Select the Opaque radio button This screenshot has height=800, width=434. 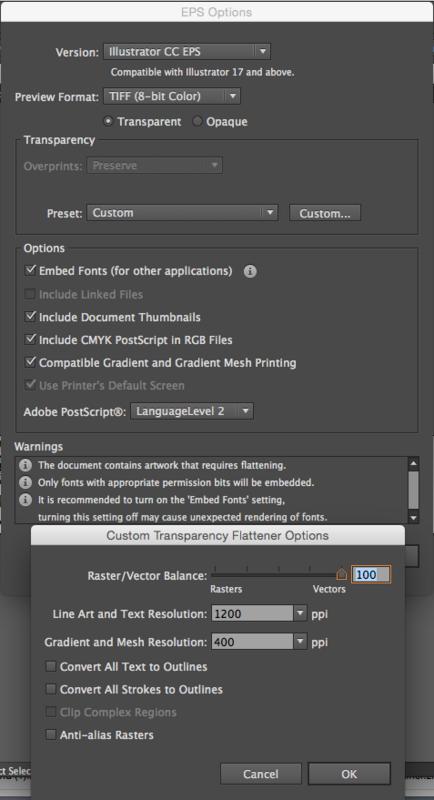coord(197,122)
